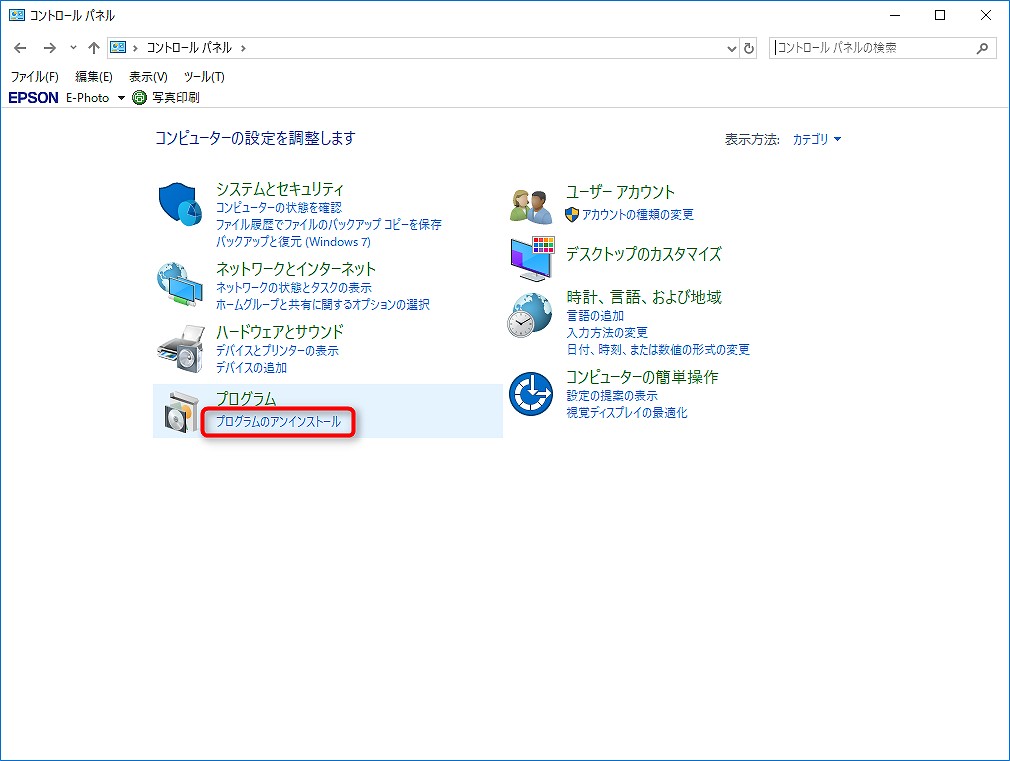Open the ツール(T) menu

click(204, 77)
